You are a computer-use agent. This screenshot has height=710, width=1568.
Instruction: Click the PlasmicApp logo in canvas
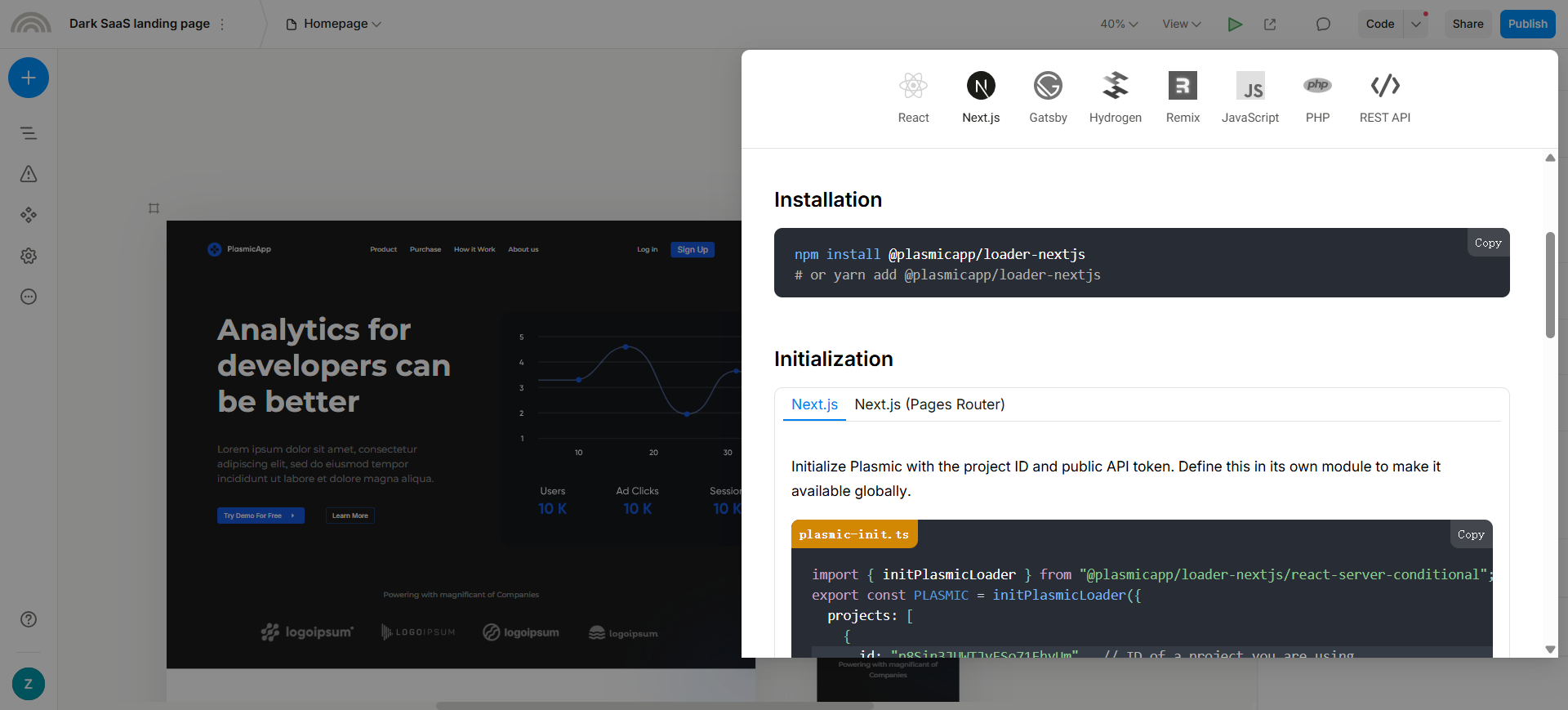click(239, 249)
